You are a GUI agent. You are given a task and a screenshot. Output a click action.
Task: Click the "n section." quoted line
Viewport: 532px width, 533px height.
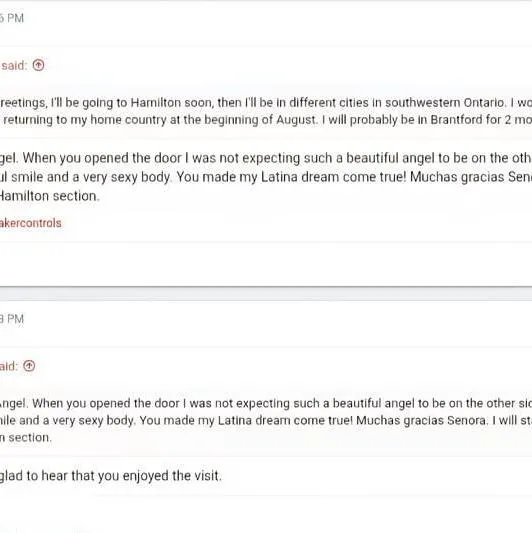click(26, 437)
